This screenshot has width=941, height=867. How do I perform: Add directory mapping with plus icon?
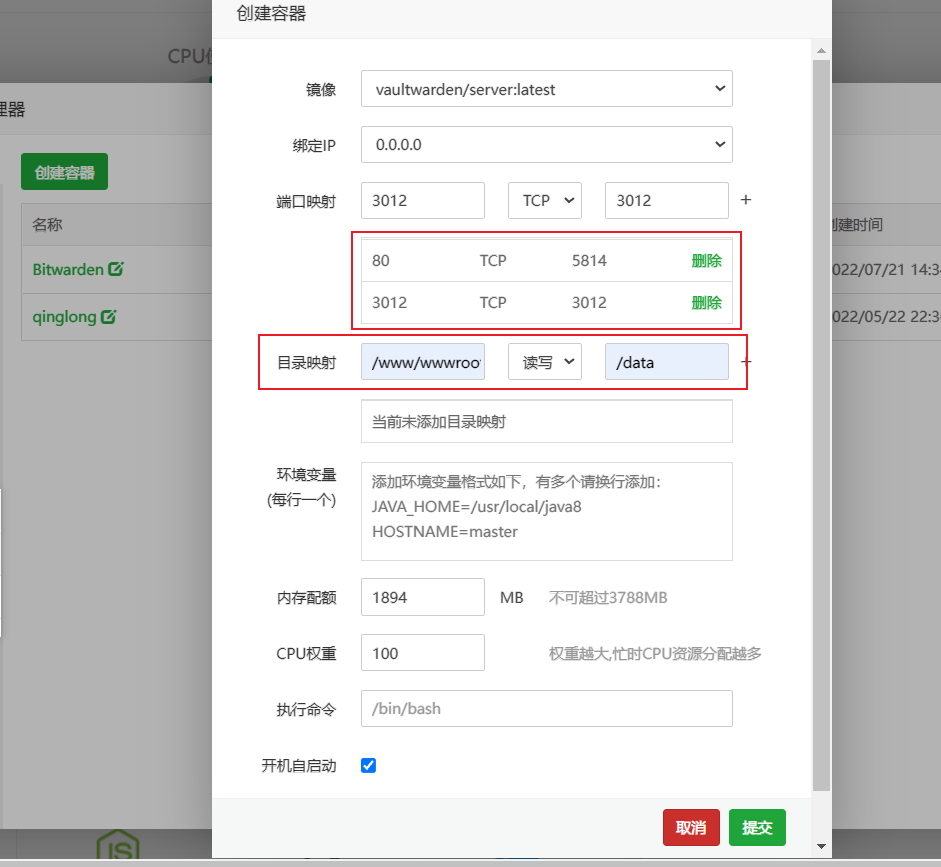745,361
